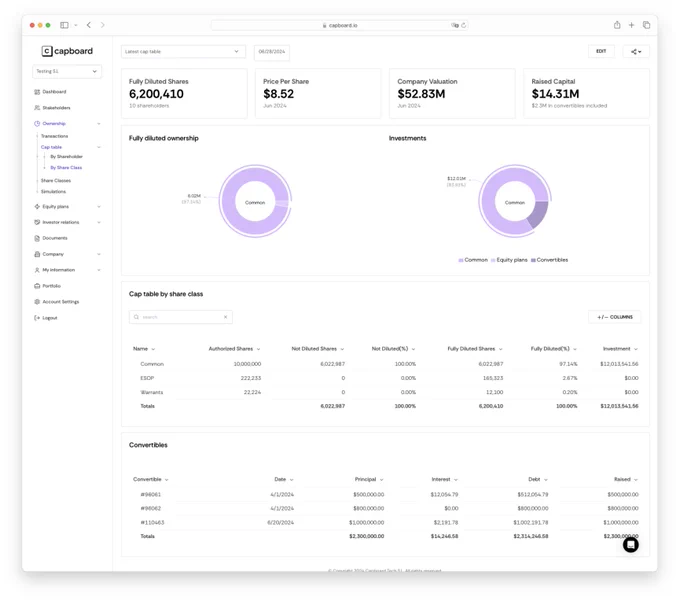Screen dimensions: 680x601
Task: Open Transactions under Ownership
Action: click(54, 136)
